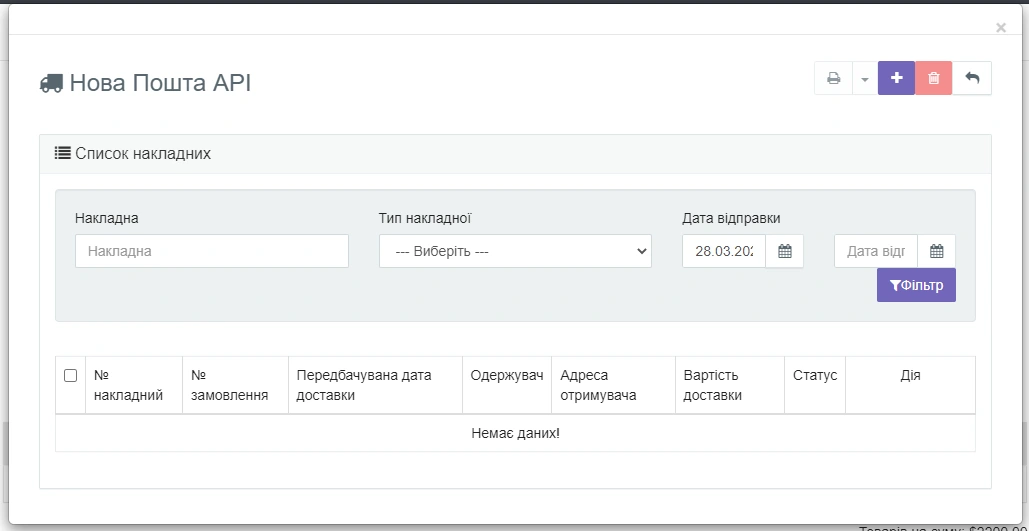Click the printer icon button

pyautogui.click(x=833, y=79)
